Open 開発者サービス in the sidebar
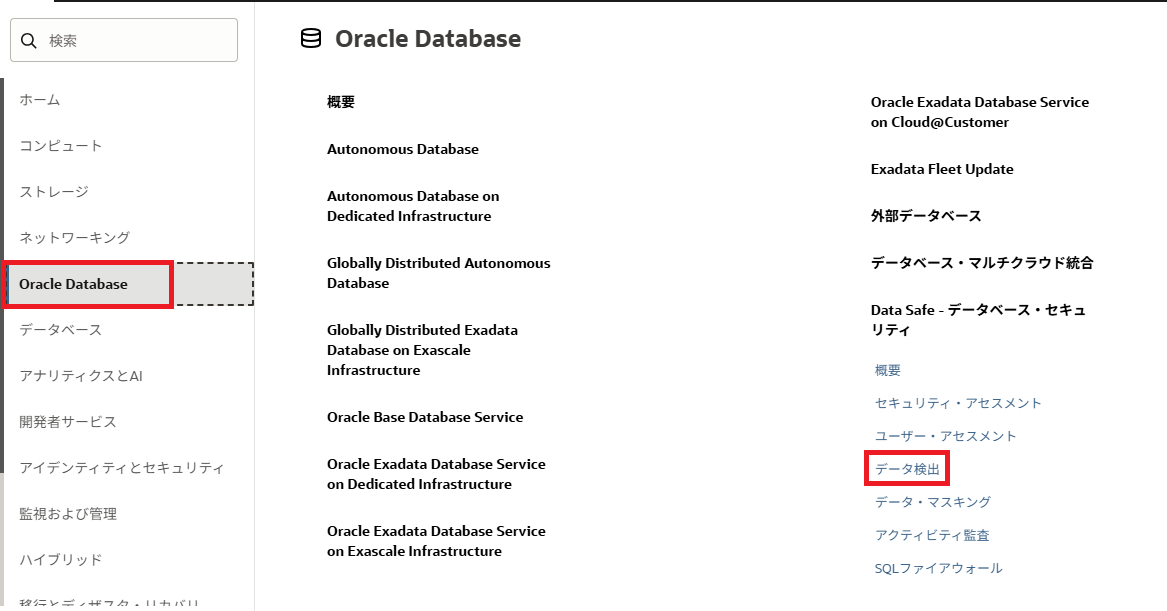This screenshot has height=611, width=1167. [68, 422]
